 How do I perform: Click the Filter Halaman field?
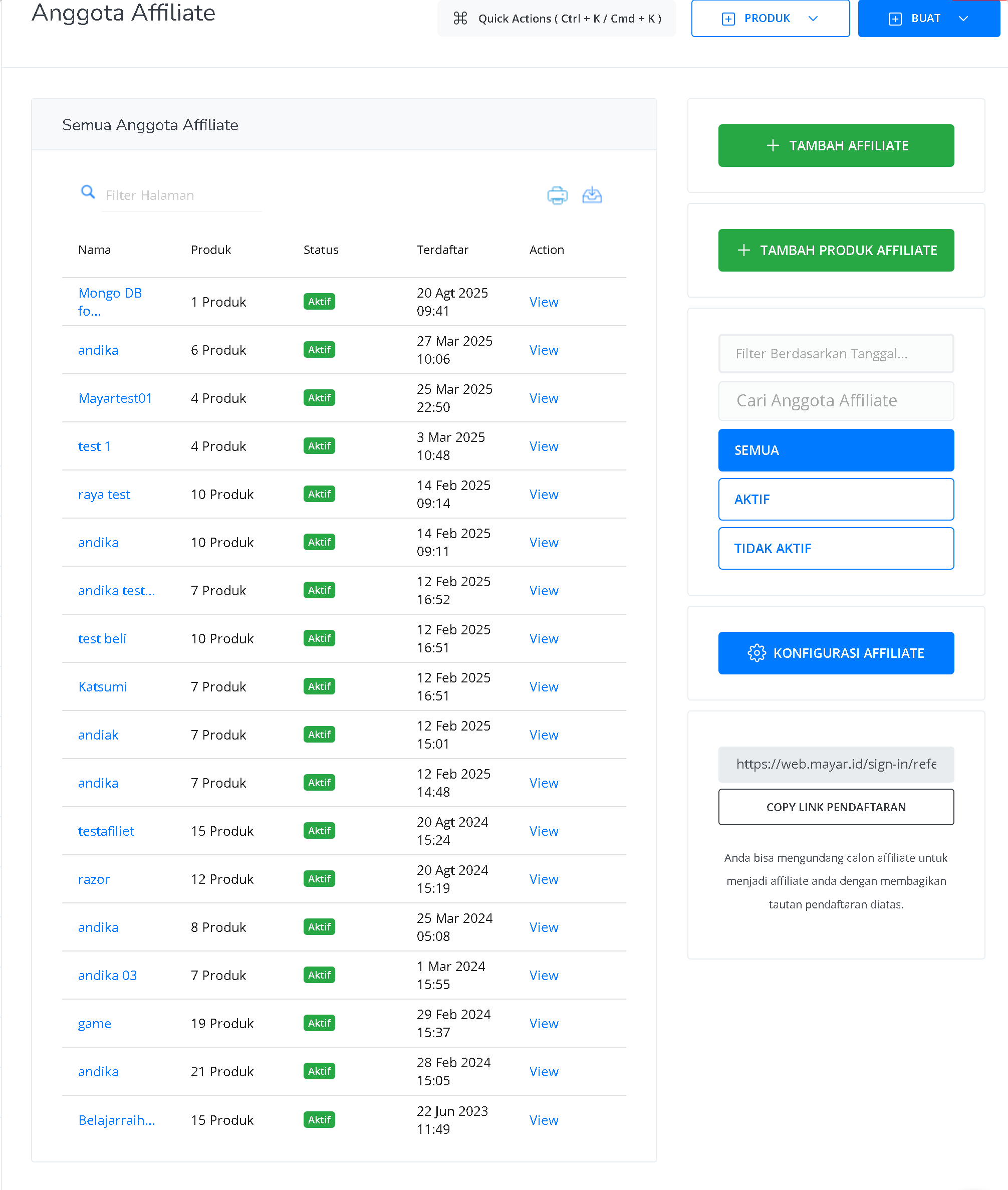coord(182,195)
